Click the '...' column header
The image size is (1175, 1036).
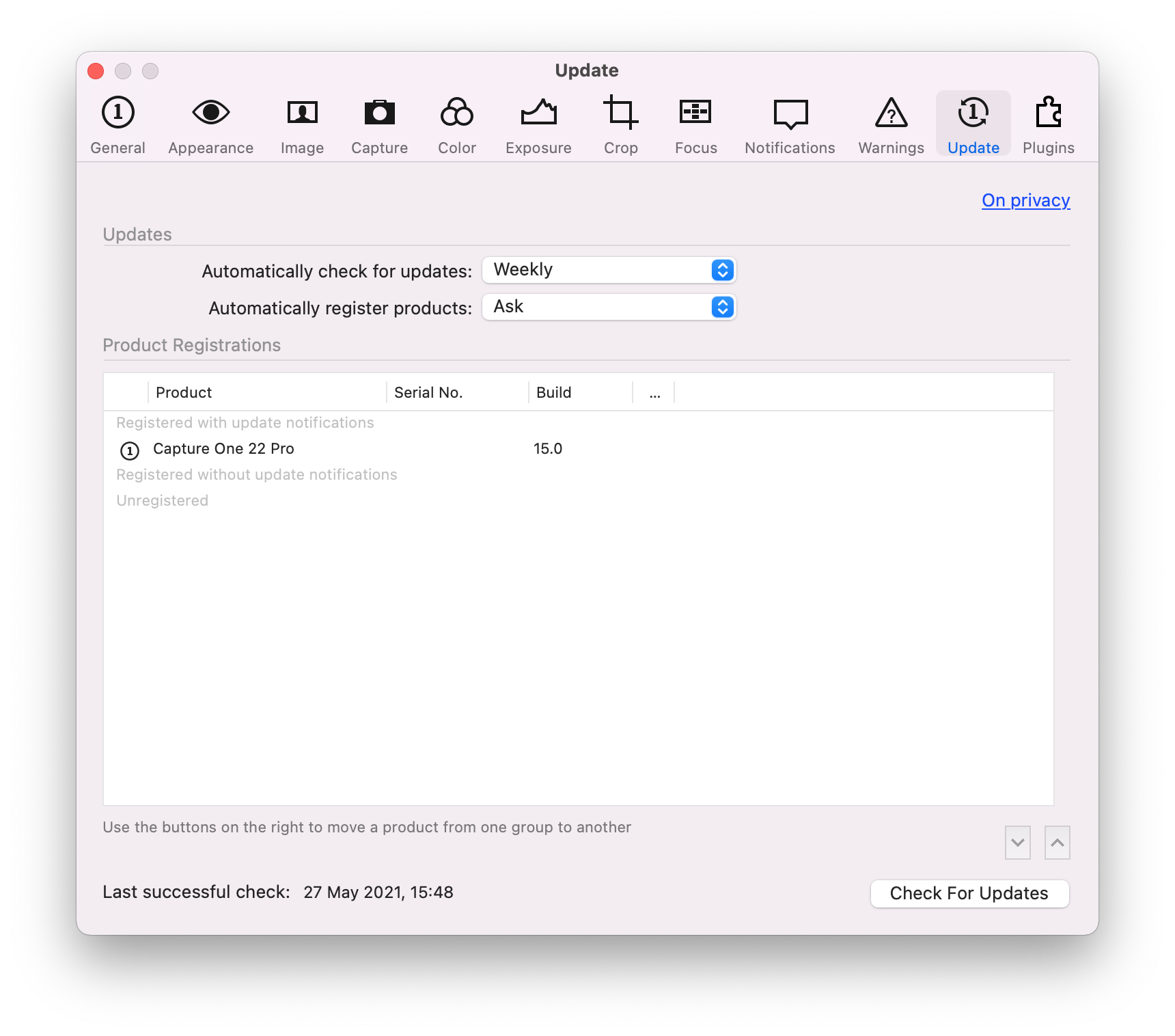point(654,392)
